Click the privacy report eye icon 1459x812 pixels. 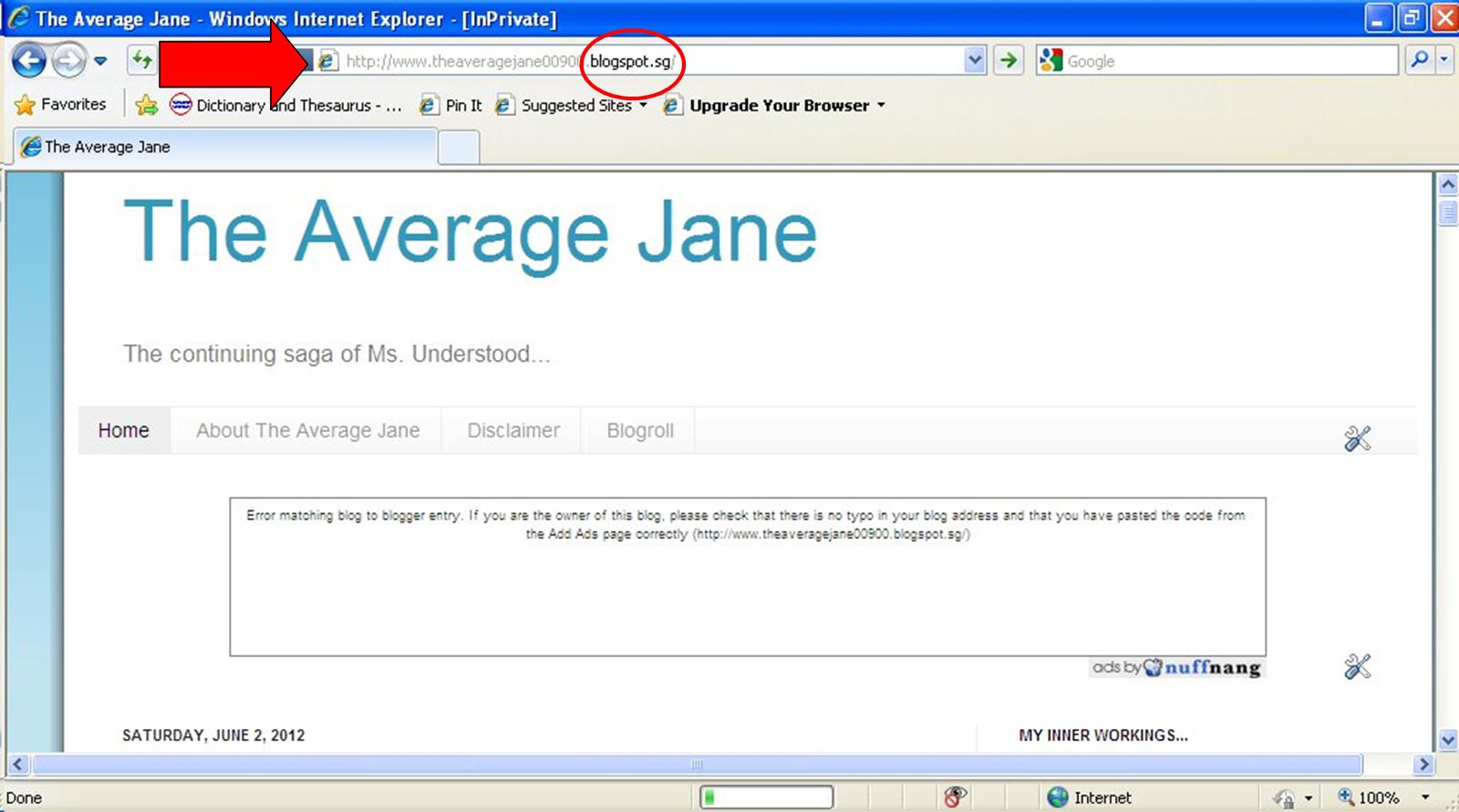pyautogui.click(x=955, y=797)
